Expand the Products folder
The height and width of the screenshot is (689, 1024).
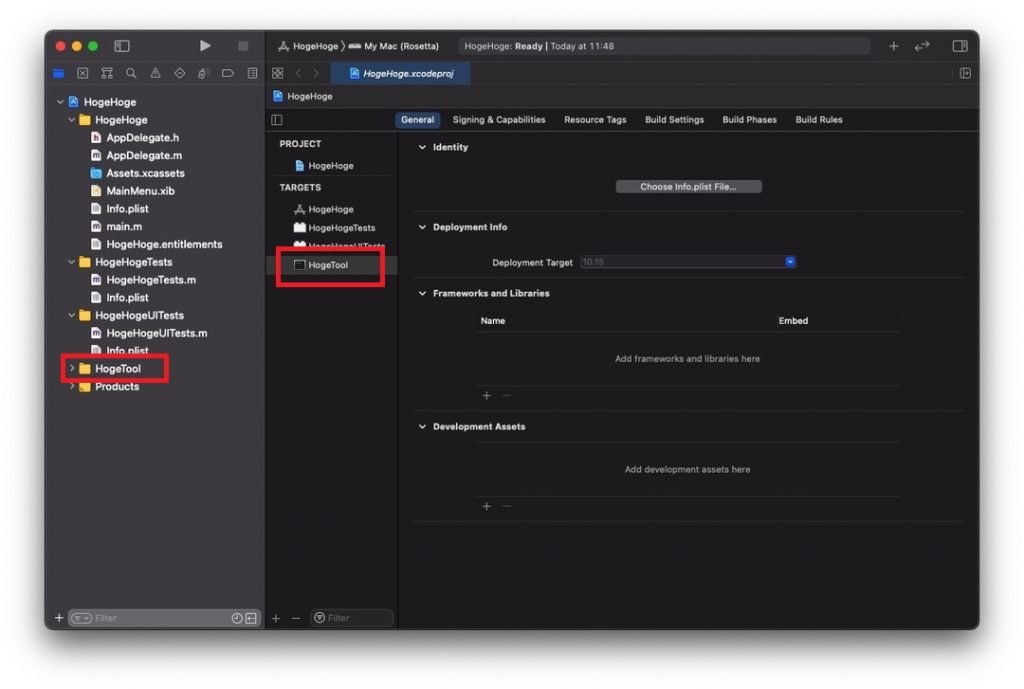72,387
